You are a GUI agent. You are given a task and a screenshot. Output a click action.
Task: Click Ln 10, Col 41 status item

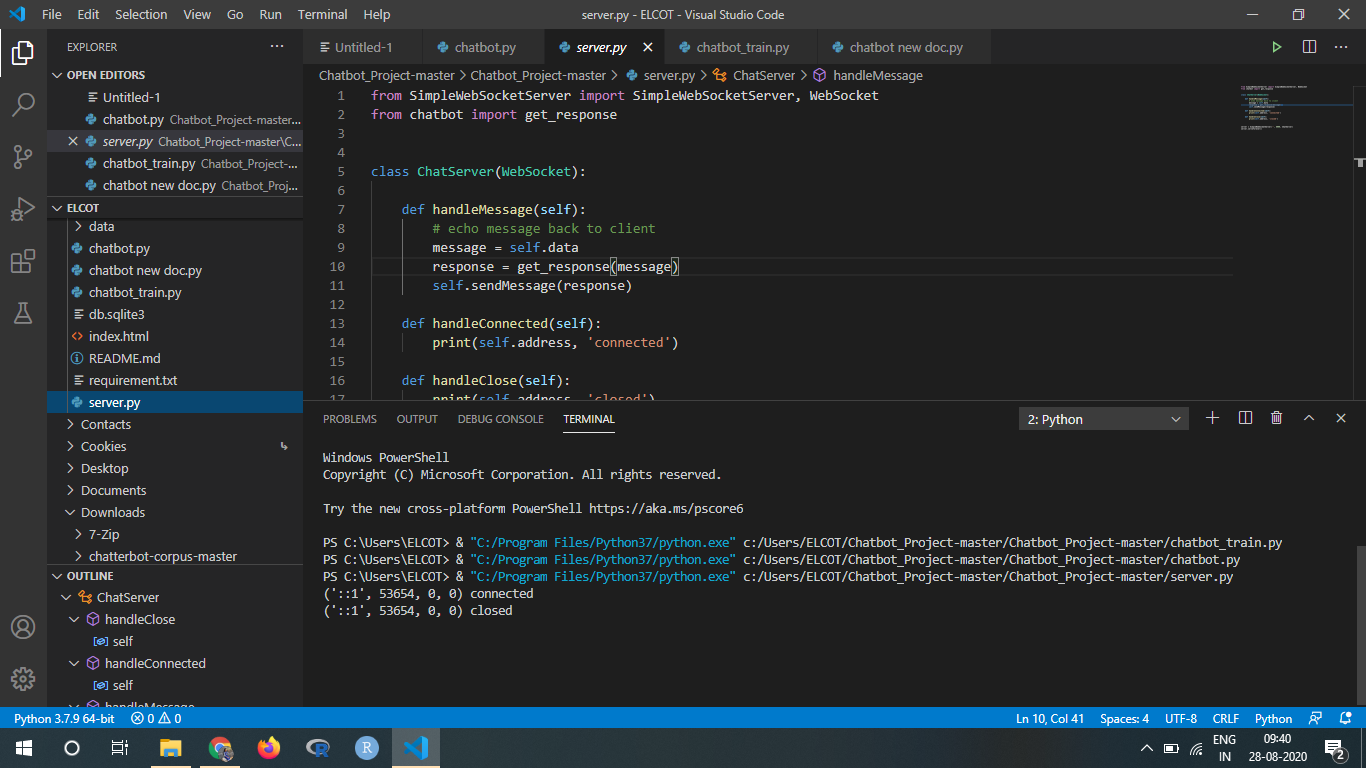click(1050, 718)
